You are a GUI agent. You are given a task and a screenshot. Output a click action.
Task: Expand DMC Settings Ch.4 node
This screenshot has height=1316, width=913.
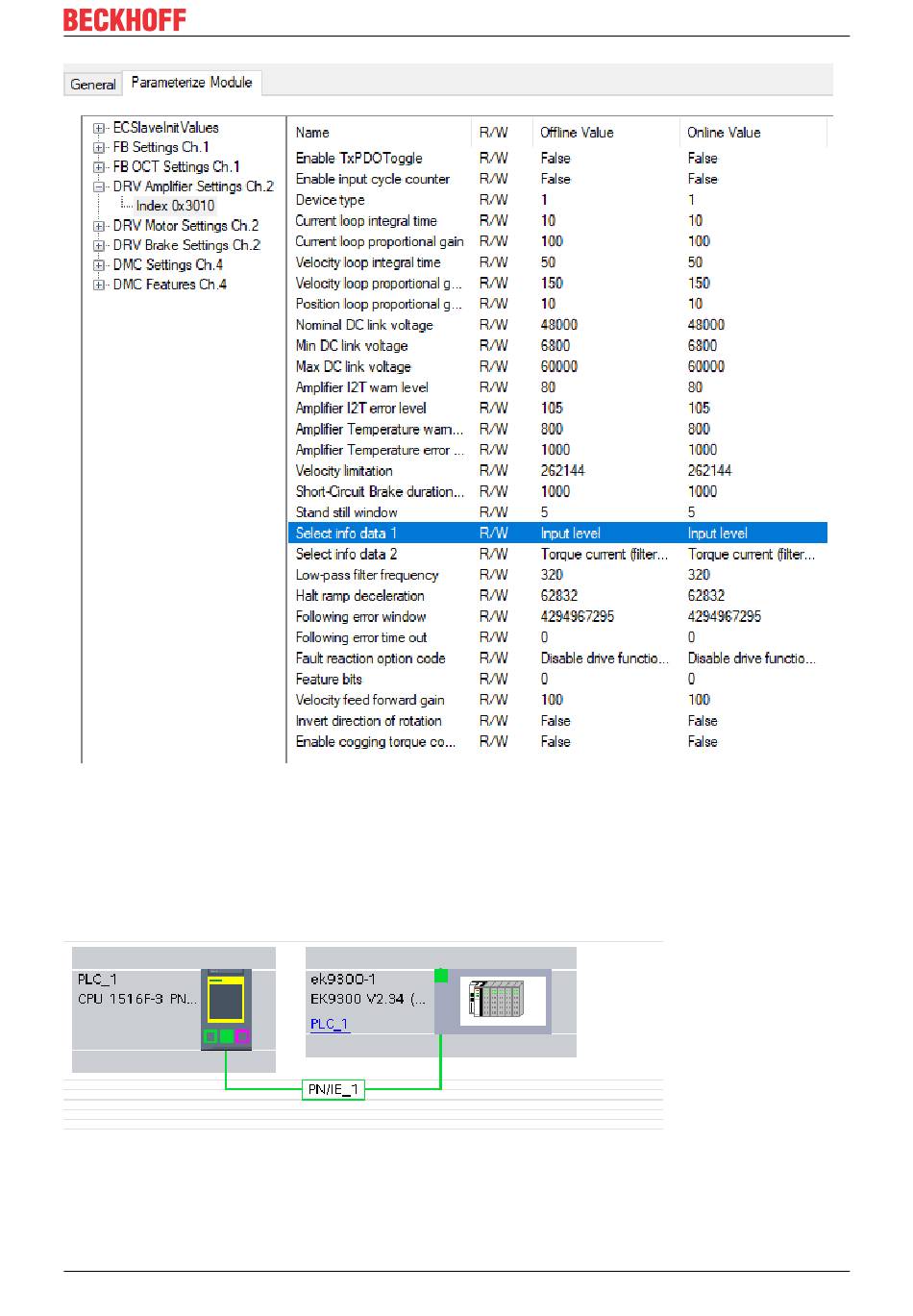click(99, 265)
